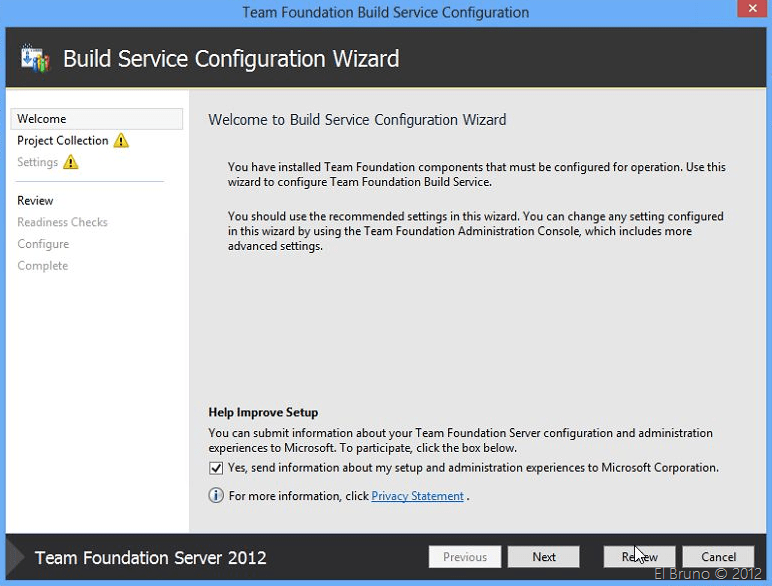Open the Settings step in sidebar
The height and width of the screenshot is (586, 772).
pos(38,163)
